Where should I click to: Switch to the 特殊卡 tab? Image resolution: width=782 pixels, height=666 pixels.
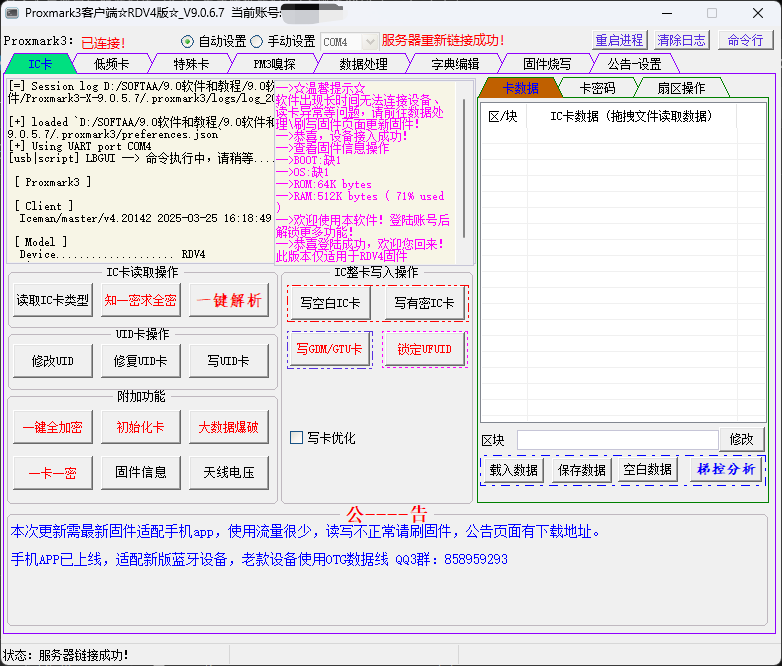tap(191, 64)
